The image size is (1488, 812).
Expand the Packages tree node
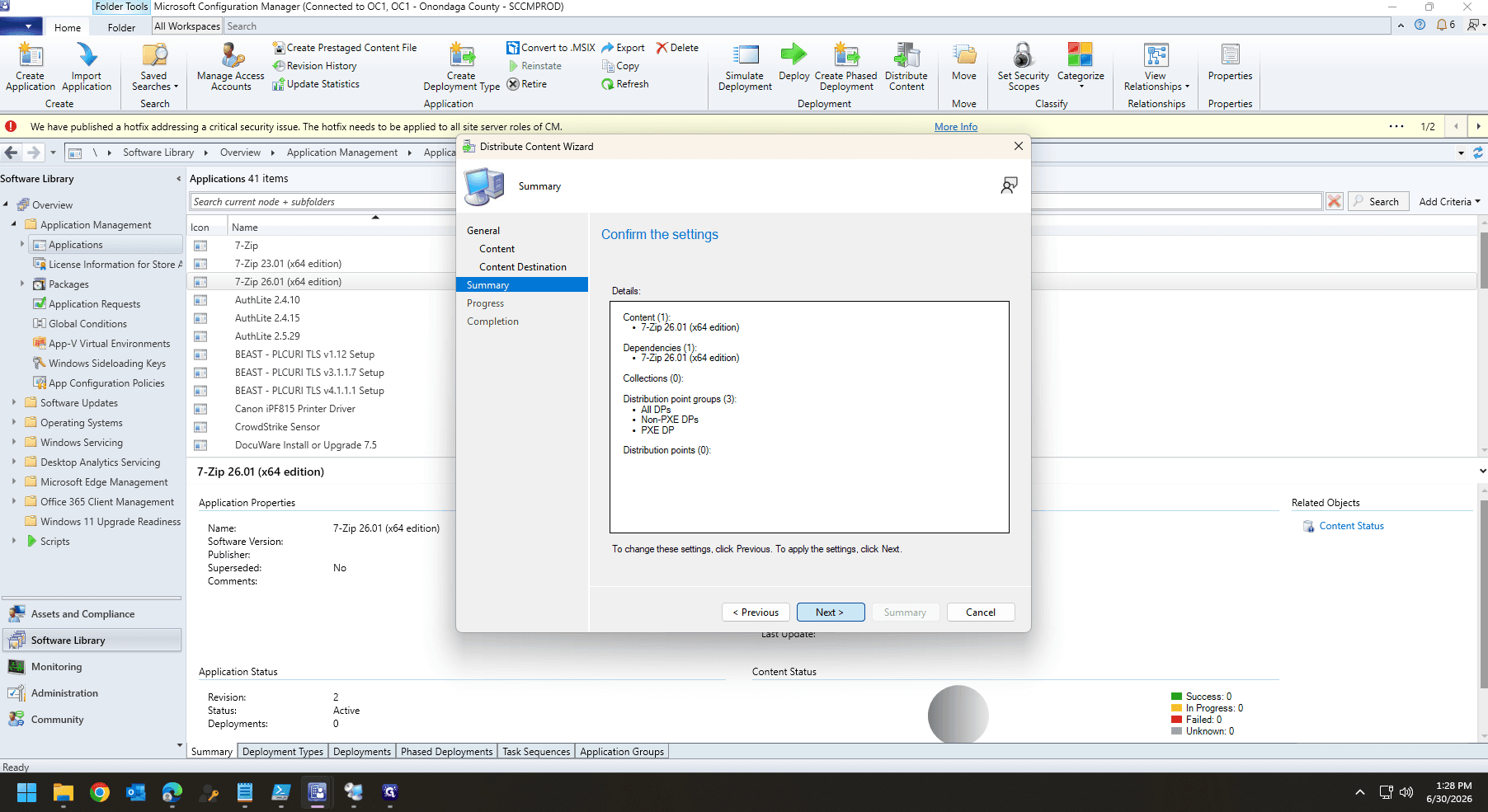pos(22,284)
